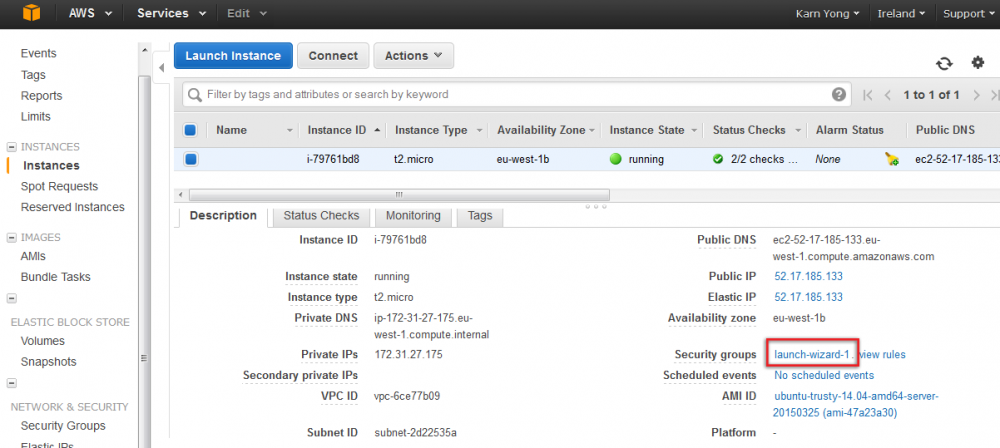This screenshot has height=448, width=1000.
Task: Toggle checkbox for instance i-79761bd8
Action: 190,160
